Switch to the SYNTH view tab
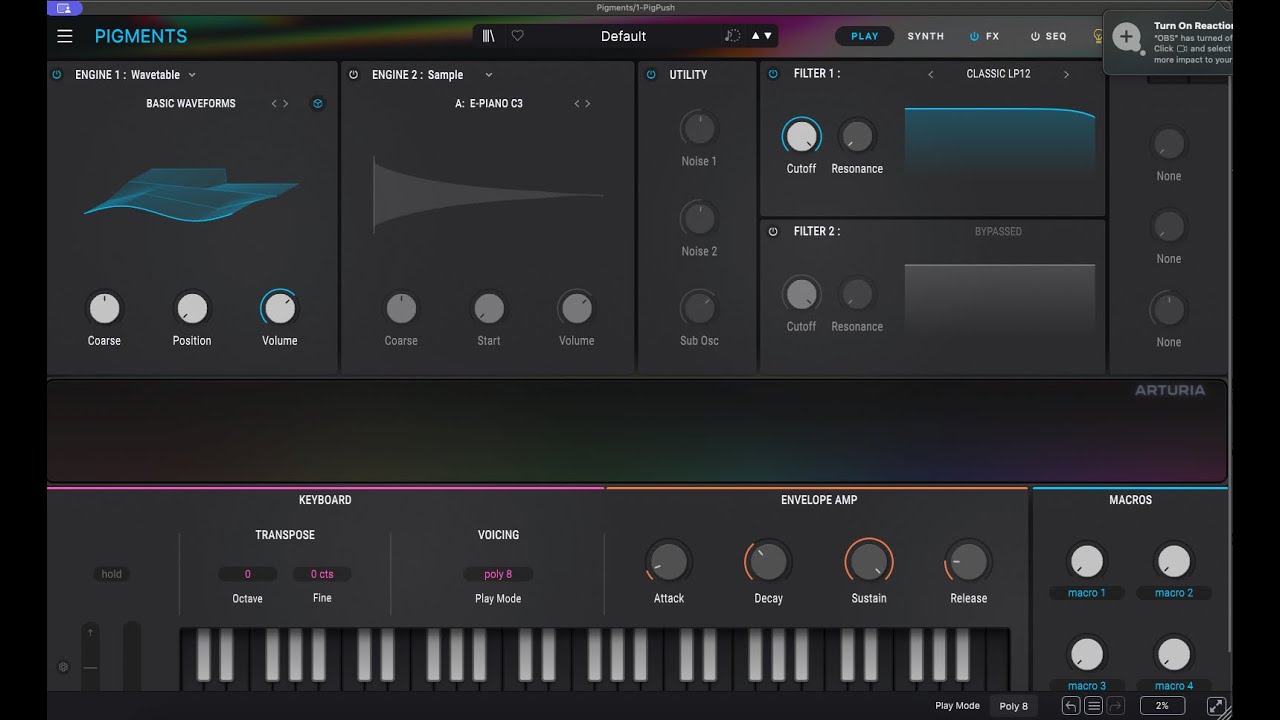This screenshot has height=720, width=1280. [926, 36]
